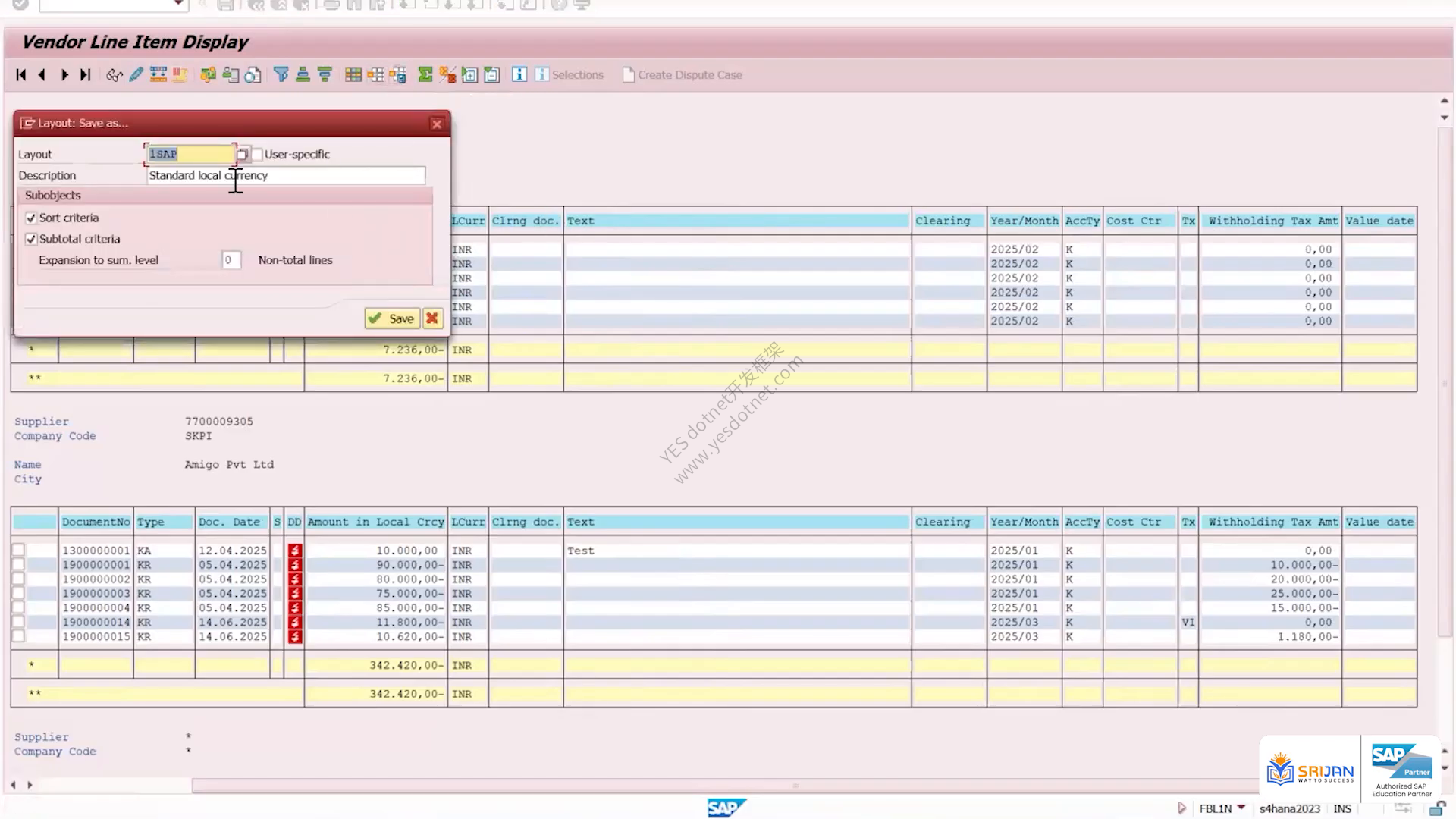Click the change document pencil icon
The height and width of the screenshot is (819, 1456).
(x=136, y=74)
